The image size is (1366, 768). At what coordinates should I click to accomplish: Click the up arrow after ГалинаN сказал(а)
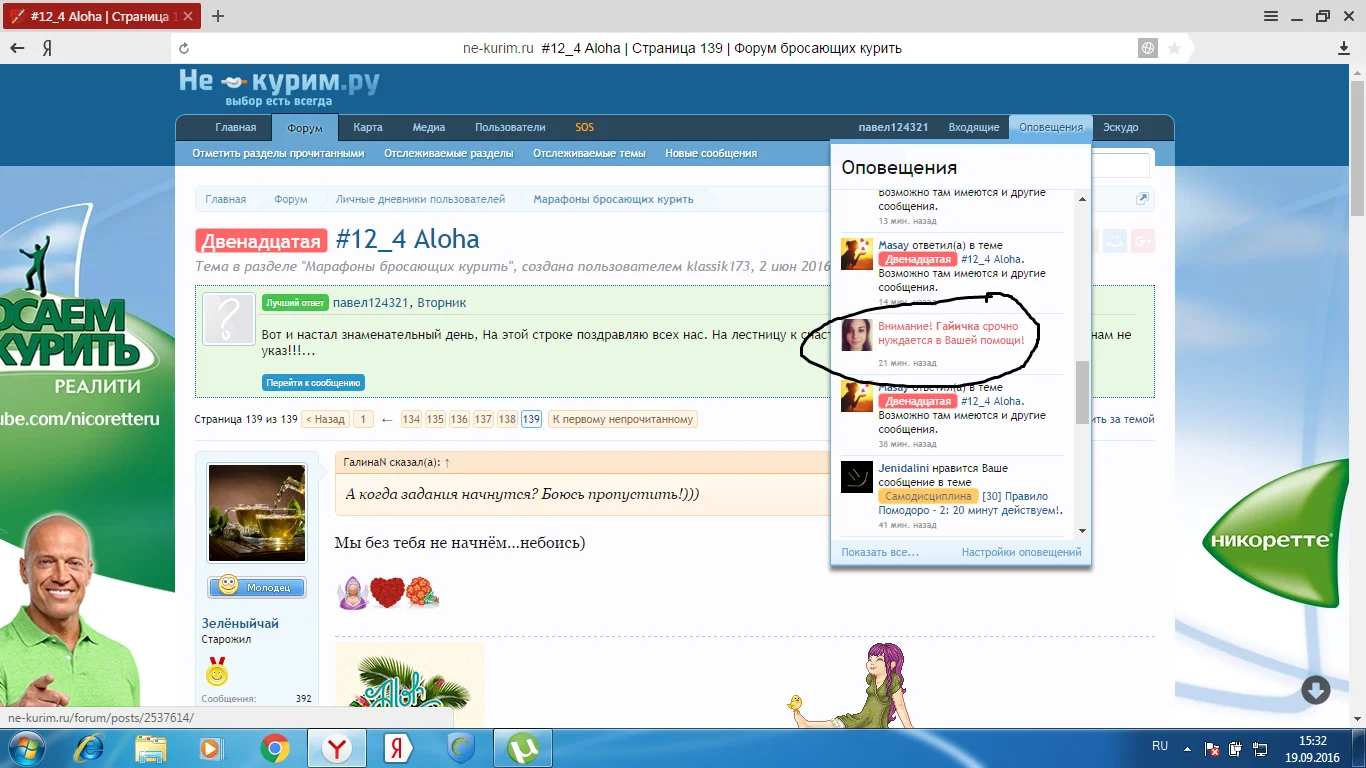click(x=447, y=462)
